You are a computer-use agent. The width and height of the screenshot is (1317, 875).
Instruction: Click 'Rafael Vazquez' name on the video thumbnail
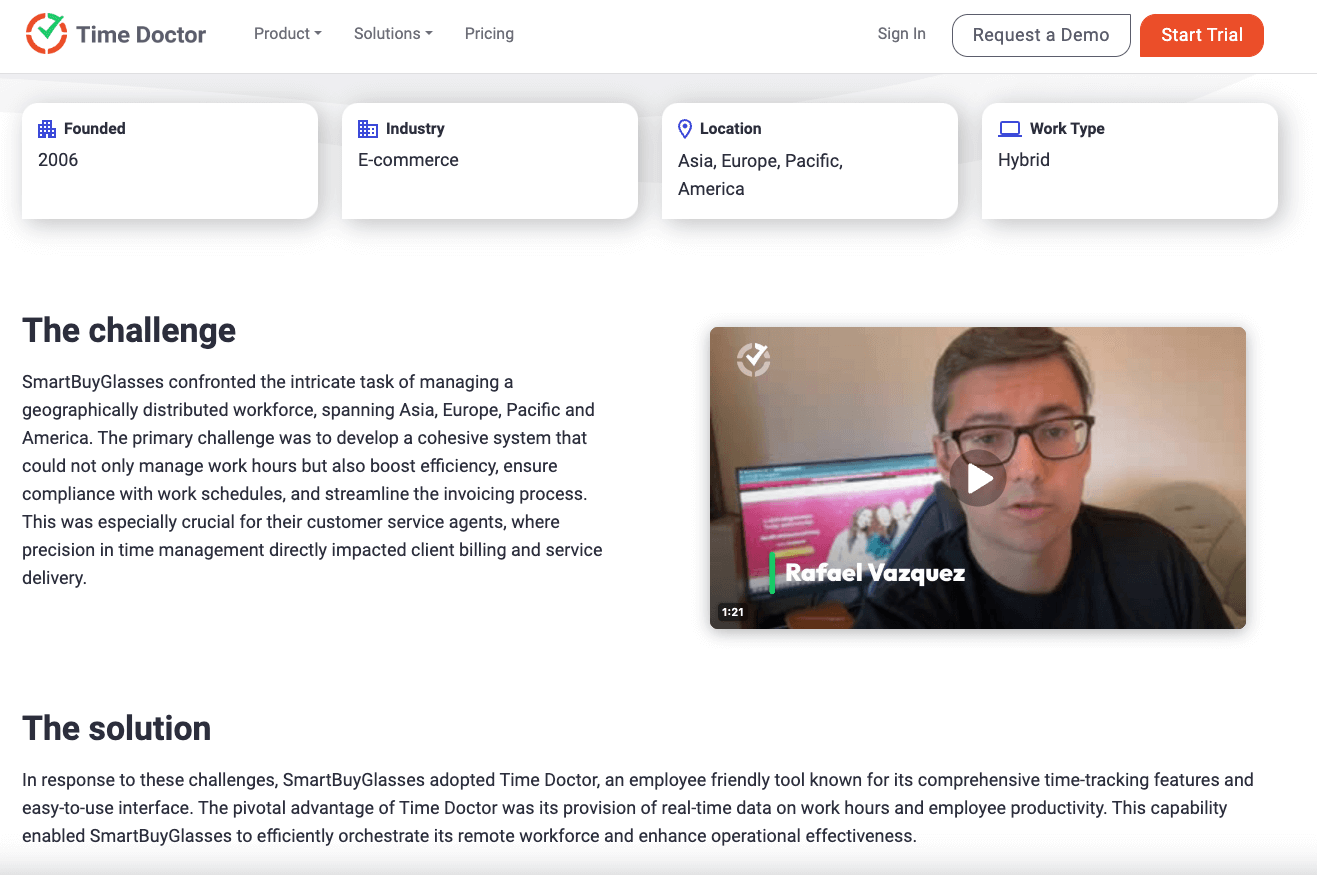pyautogui.click(x=878, y=572)
